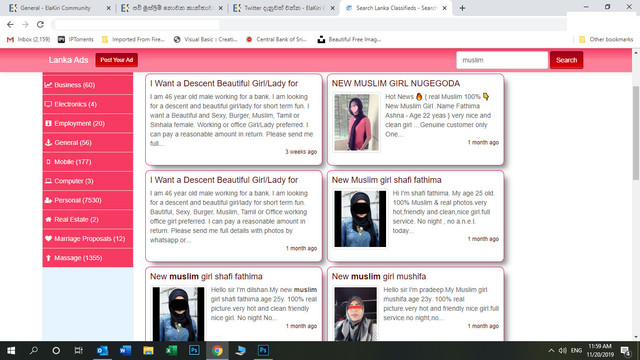The image size is (640, 360).
Task: Open Word from the taskbar
Action: (x=125, y=351)
